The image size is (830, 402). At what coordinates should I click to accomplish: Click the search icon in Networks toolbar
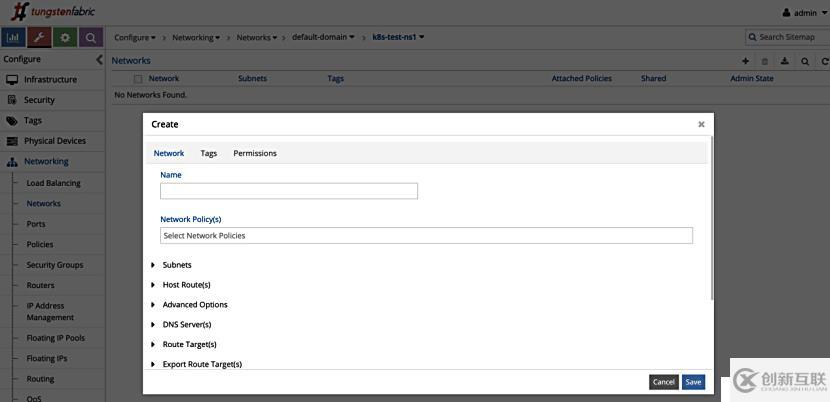pos(805,61)
